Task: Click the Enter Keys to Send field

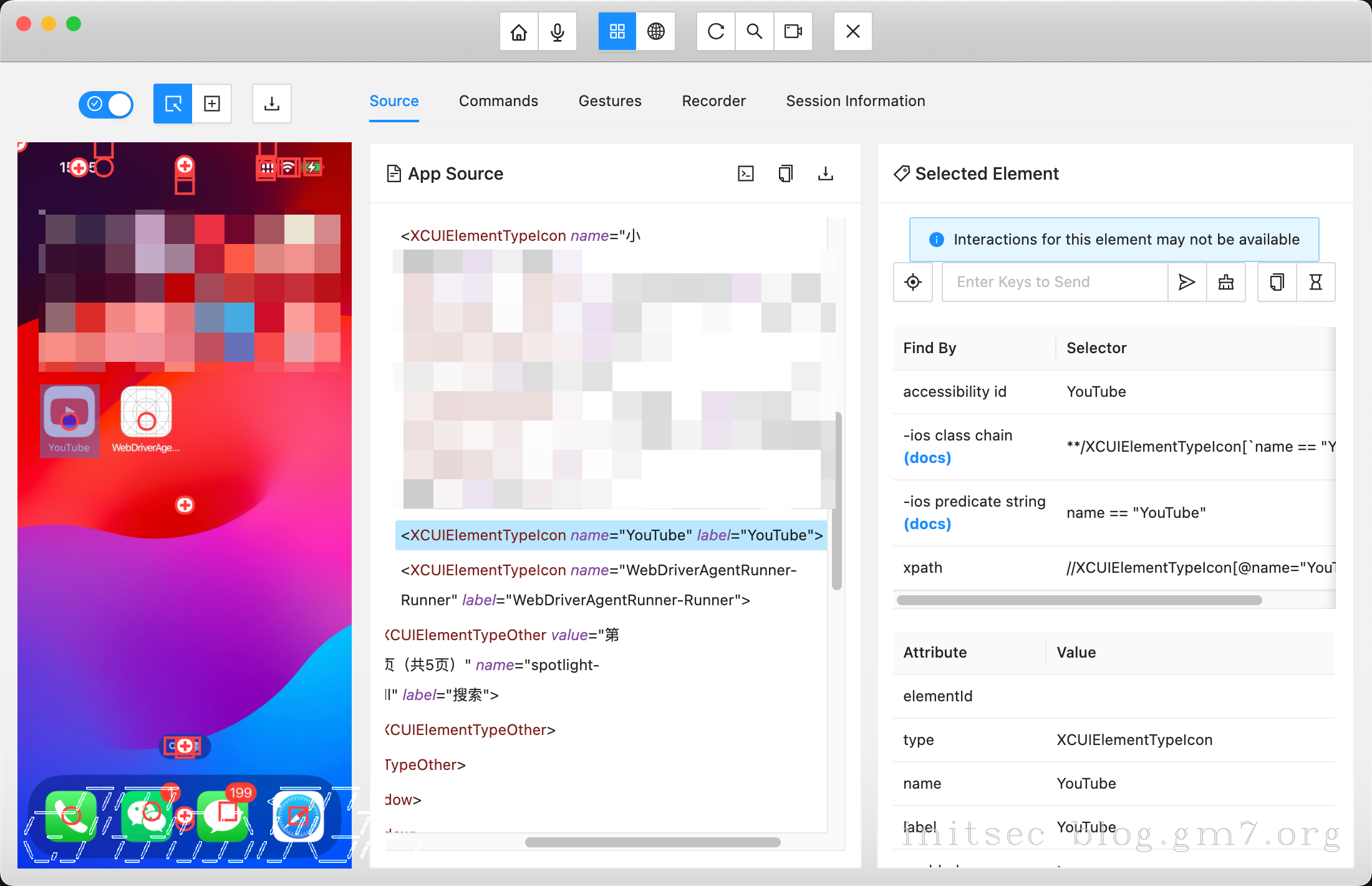Action: [1054, 282]
